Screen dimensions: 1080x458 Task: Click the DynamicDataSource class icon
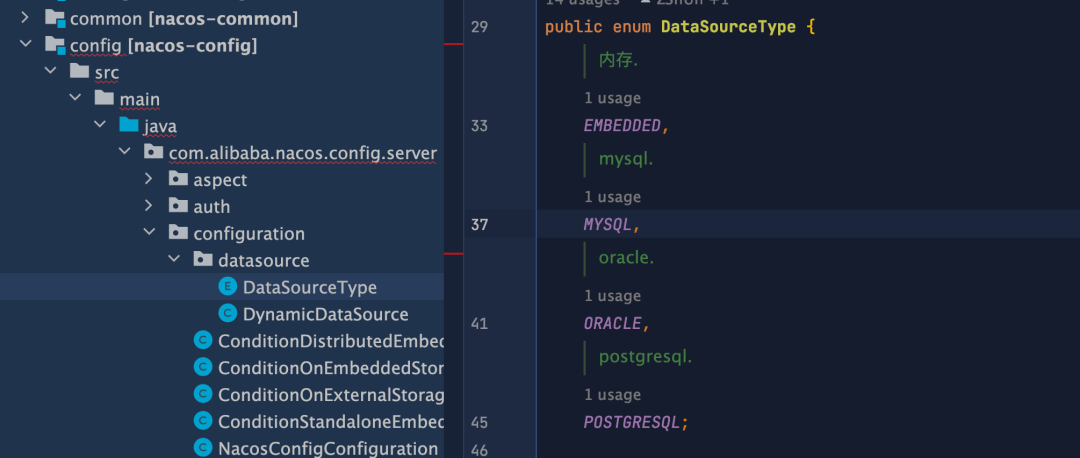click(x=228, y=314)
